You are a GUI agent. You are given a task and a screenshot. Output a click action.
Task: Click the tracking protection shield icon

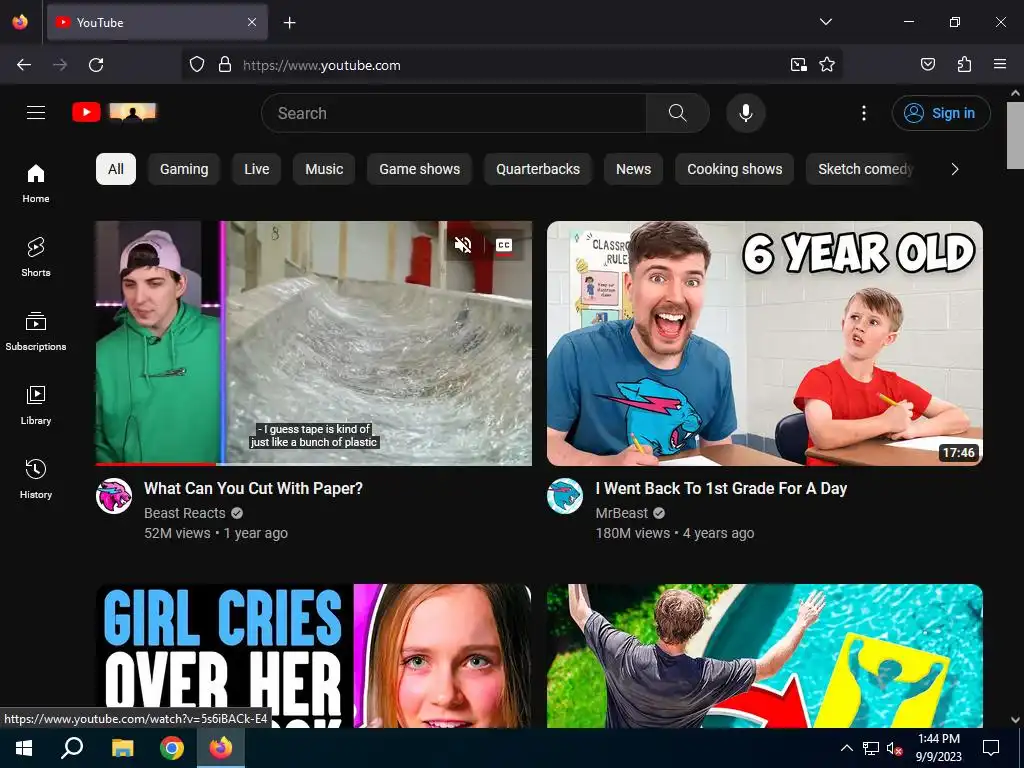tap(197, 65)
